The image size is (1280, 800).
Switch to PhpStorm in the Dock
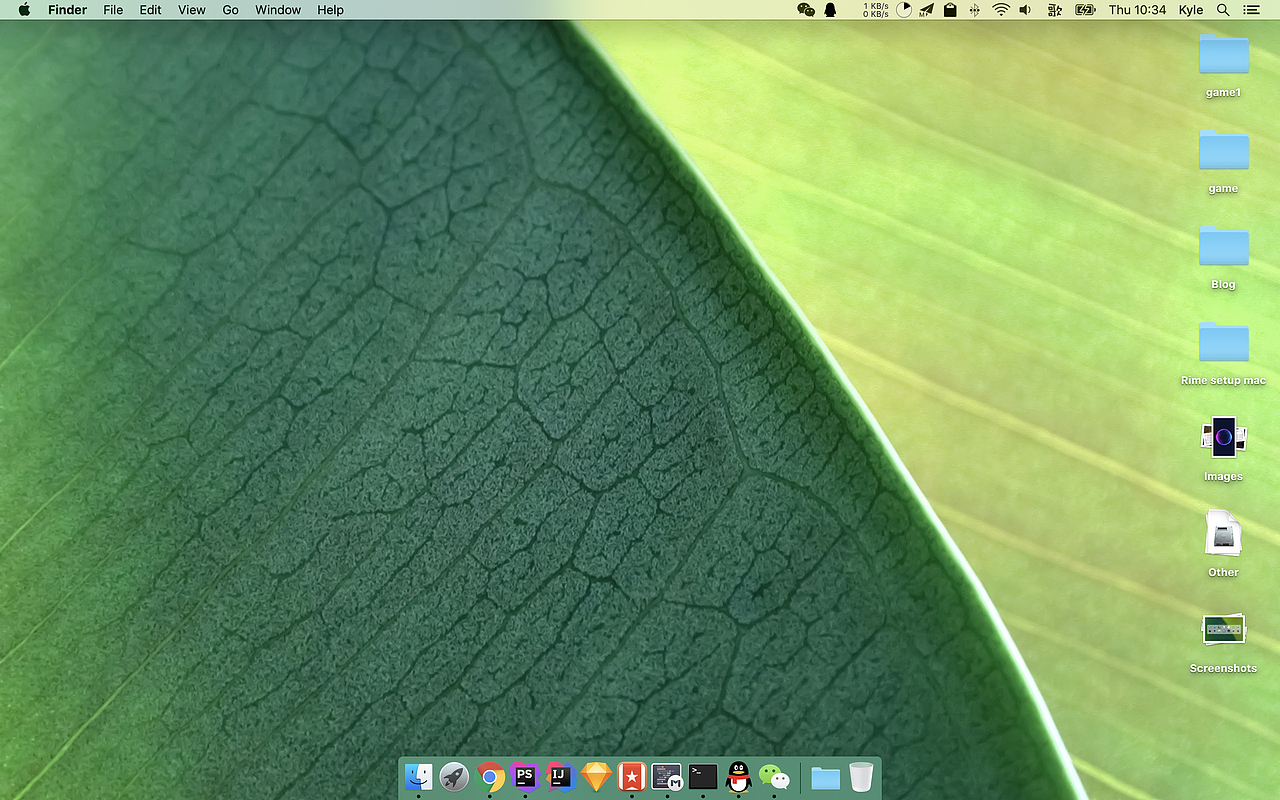525,776
